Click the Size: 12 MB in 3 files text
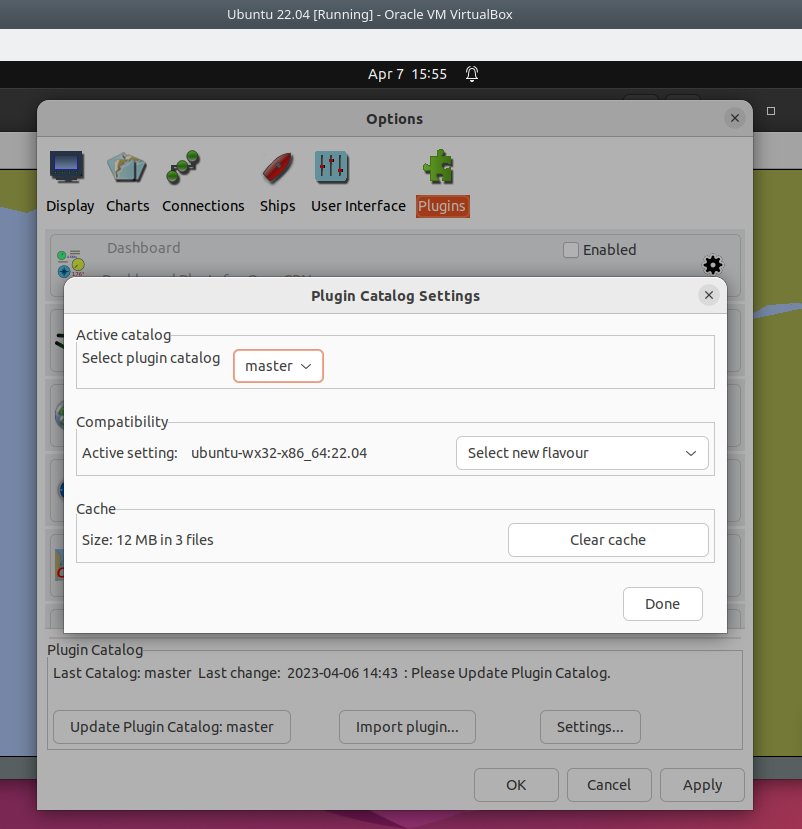Image resolution: width=802 pixels, height=829 pixels. (x=148, y=540)
